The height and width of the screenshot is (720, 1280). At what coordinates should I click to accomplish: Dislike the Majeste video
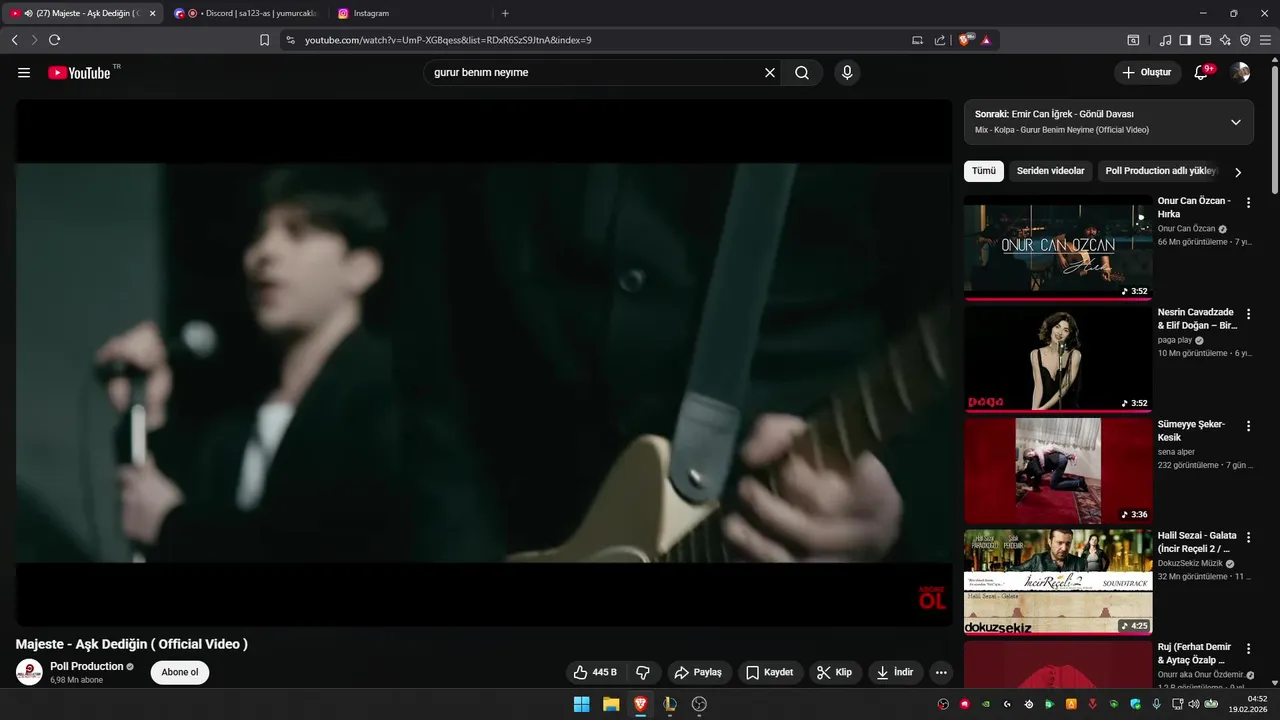point(644,672)
